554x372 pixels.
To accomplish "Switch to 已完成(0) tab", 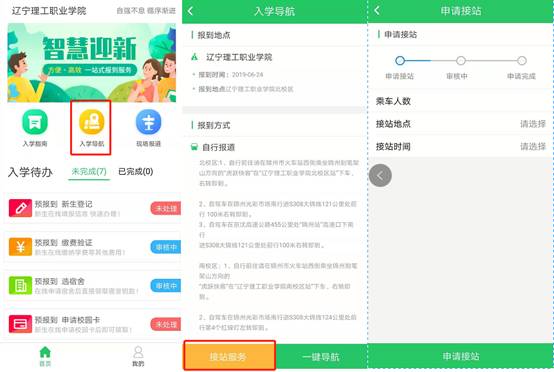I will point(135,172).
